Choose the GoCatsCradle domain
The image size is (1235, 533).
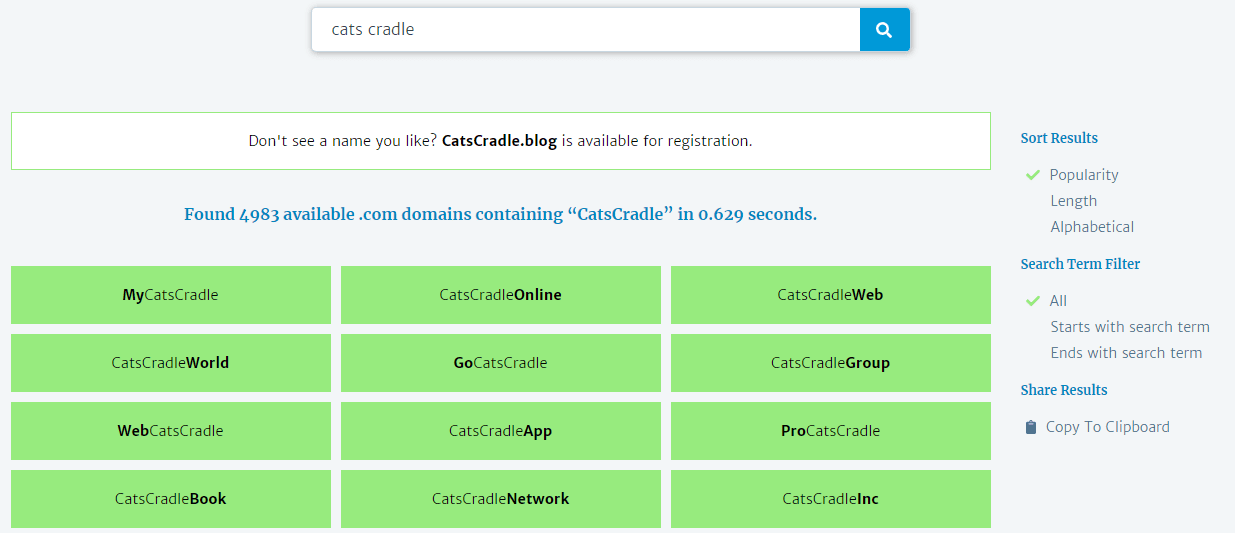501,363
